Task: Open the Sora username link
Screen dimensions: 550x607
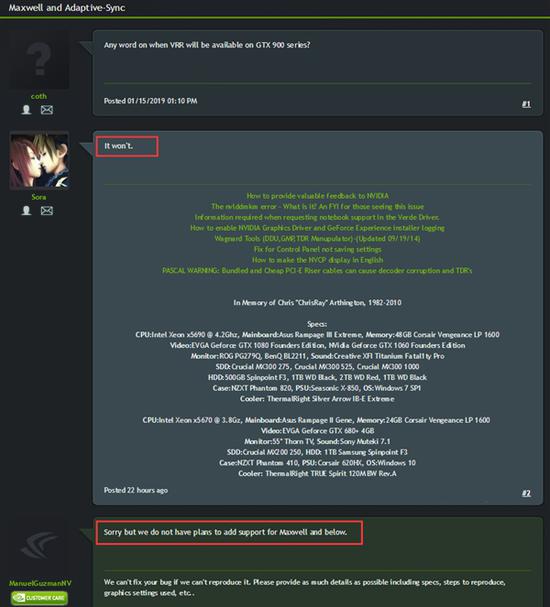Action: [x=39, y=197]
